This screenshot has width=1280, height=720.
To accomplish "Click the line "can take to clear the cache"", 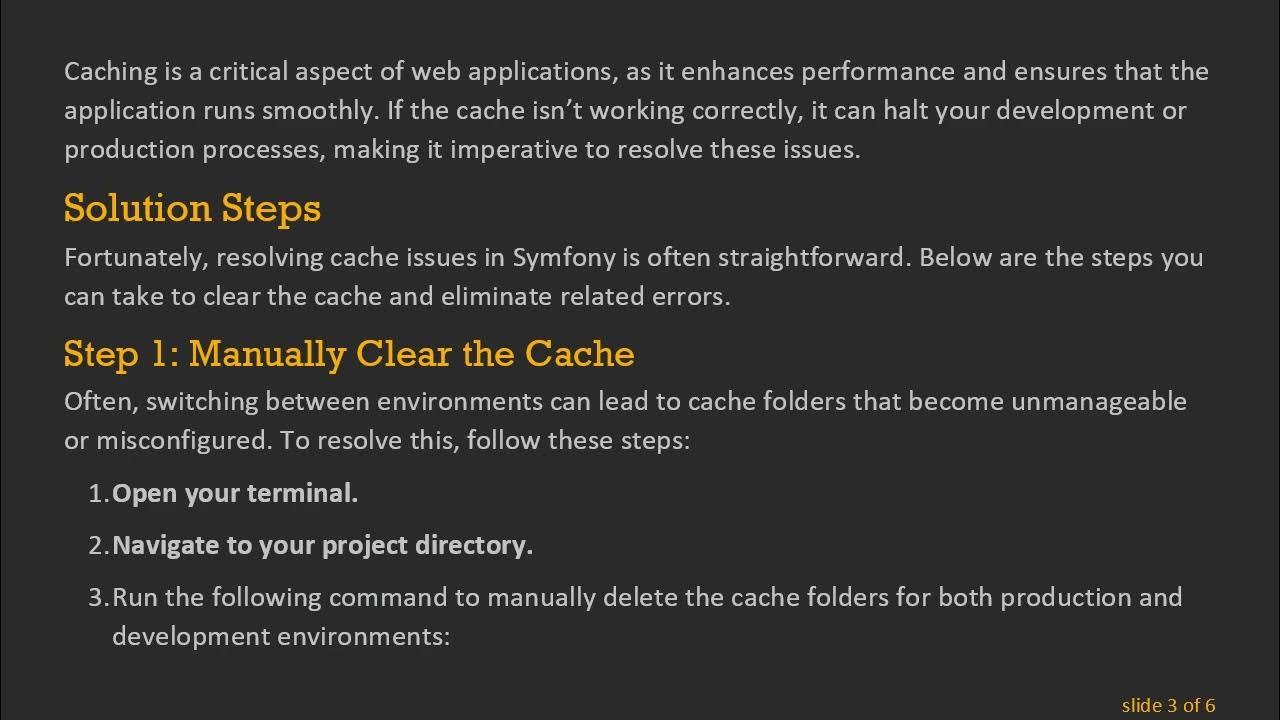I will pyautogui.click(x=397, y=297).
